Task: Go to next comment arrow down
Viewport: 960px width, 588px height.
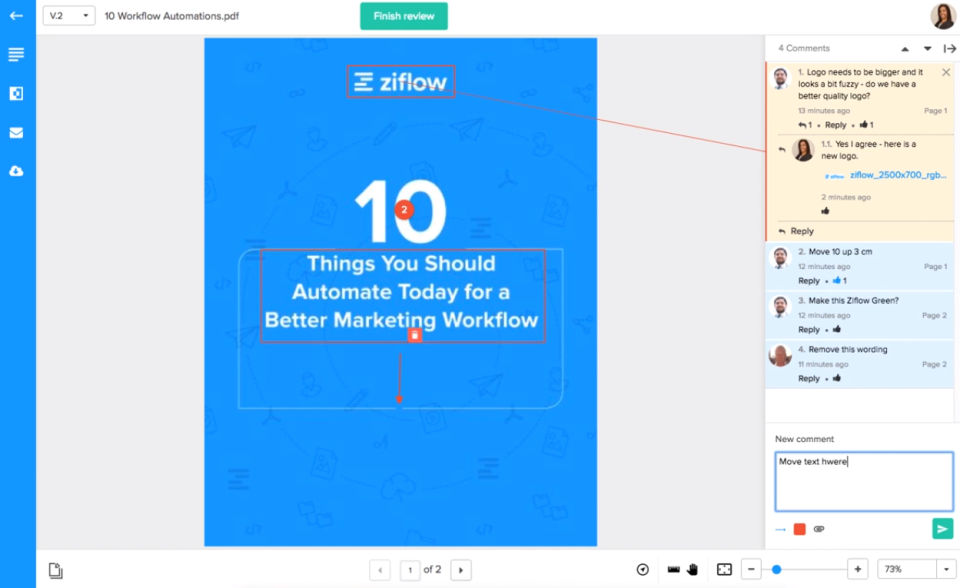Action: [928, 48]
